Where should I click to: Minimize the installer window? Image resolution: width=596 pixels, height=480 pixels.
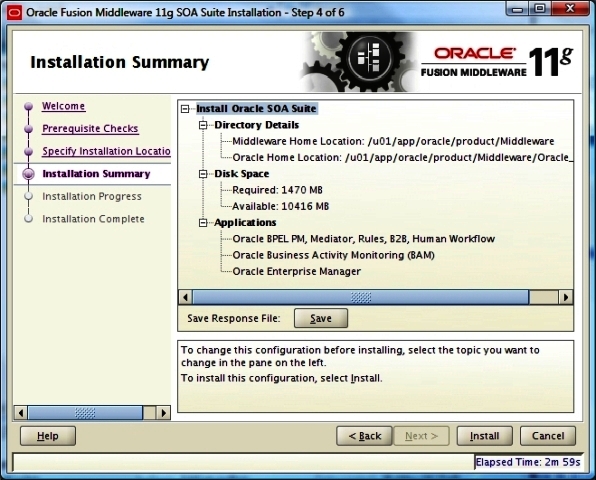click(x=518, y=10)
